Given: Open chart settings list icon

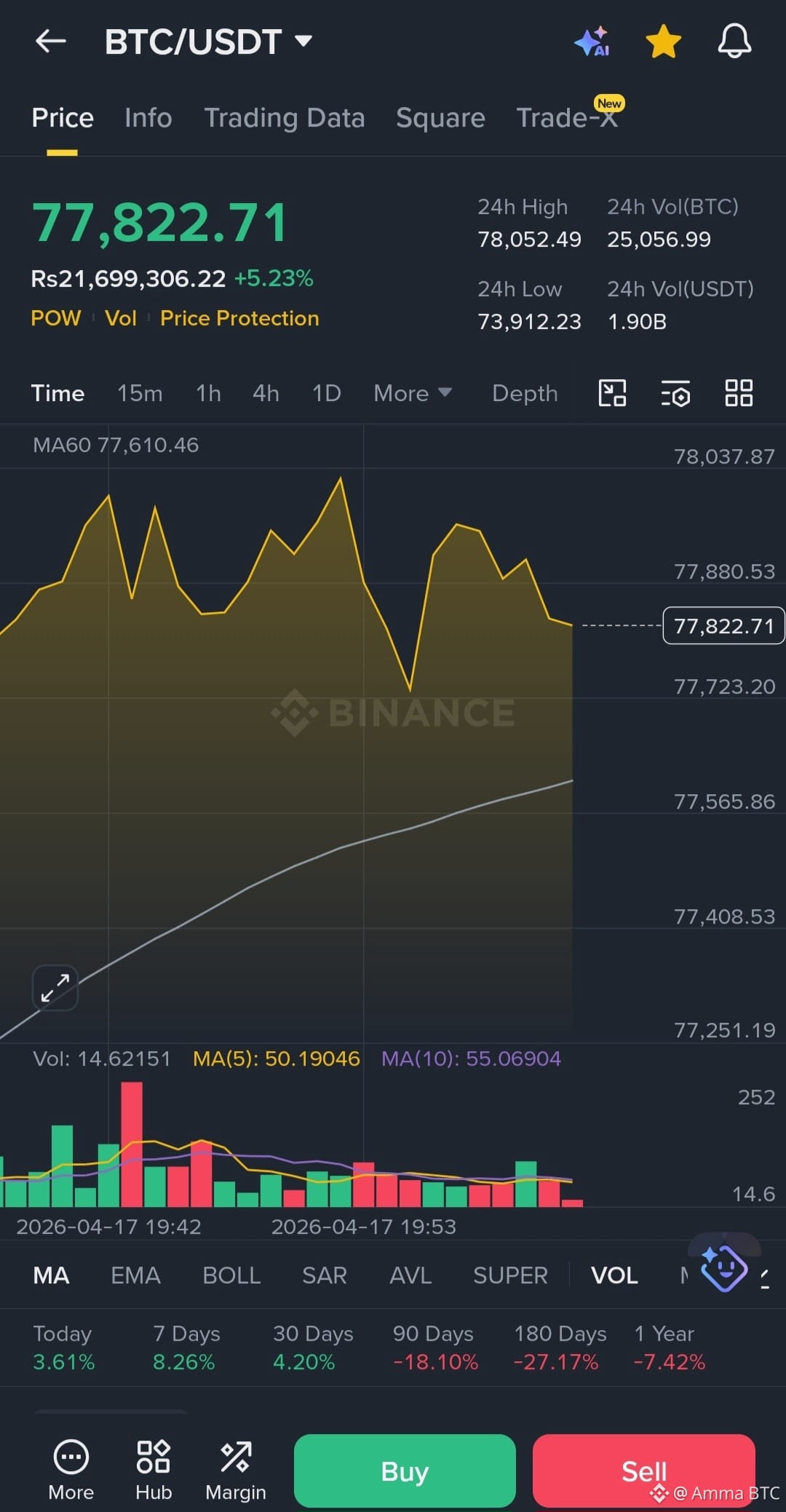Looking at the screenshot, I should 675,393.
